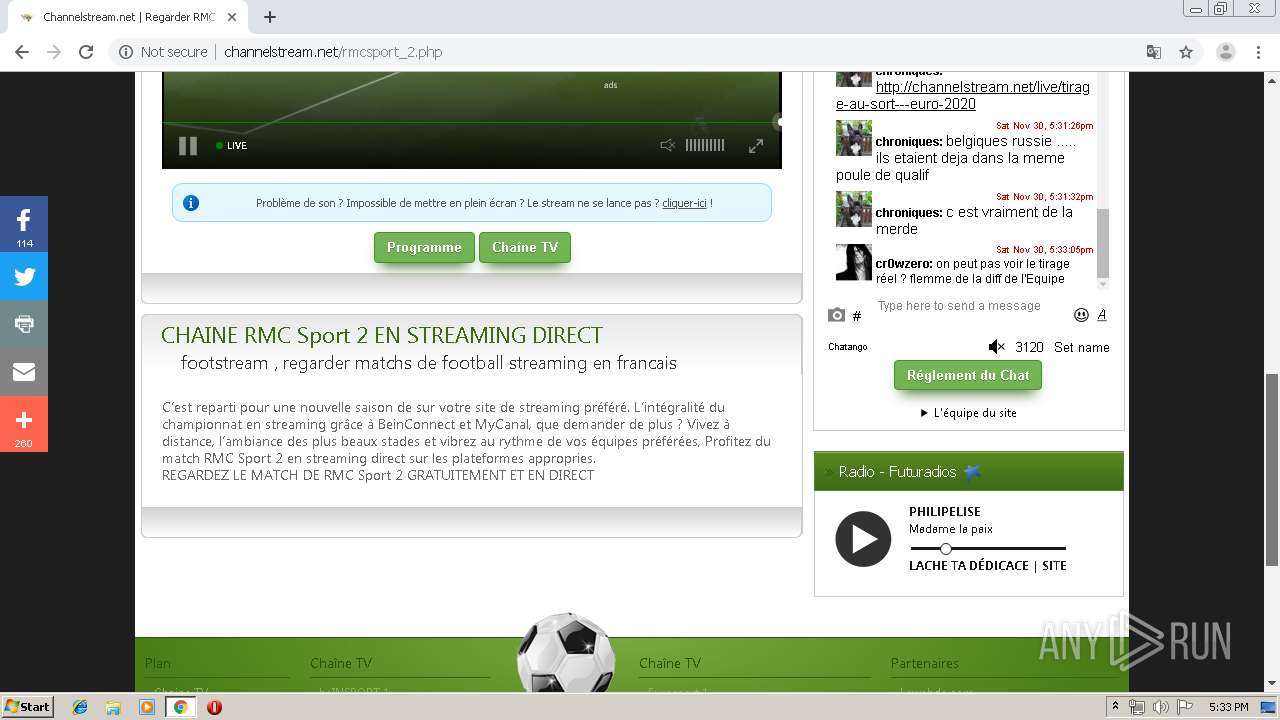Open the Programme button
Image resolution: width=1280 pixels, height=720 pixels.
coord(424,247)
